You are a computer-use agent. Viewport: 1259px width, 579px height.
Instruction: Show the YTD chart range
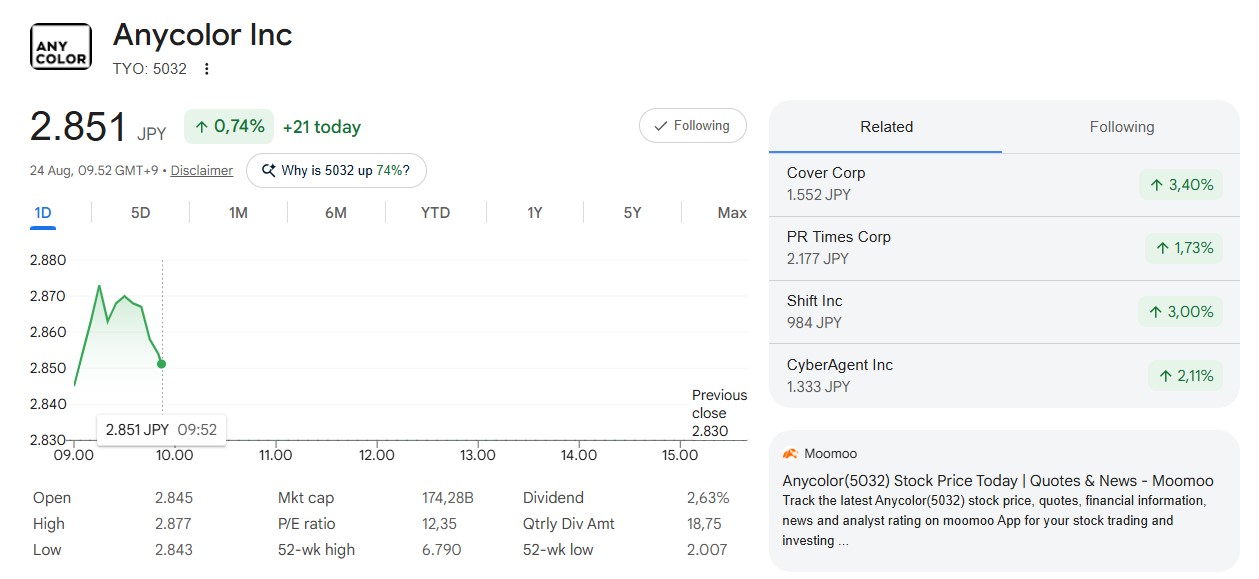coord(435,213)
